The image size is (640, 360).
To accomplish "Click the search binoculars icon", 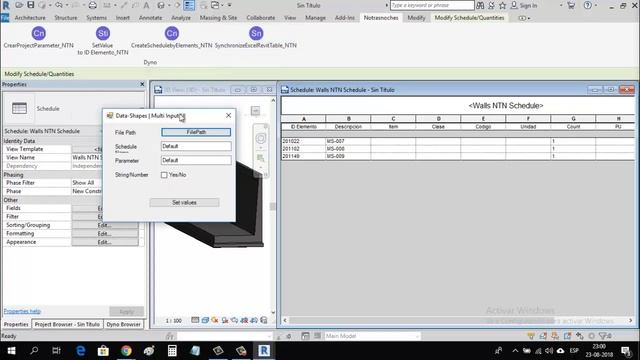I will click(x=480, y=5).
